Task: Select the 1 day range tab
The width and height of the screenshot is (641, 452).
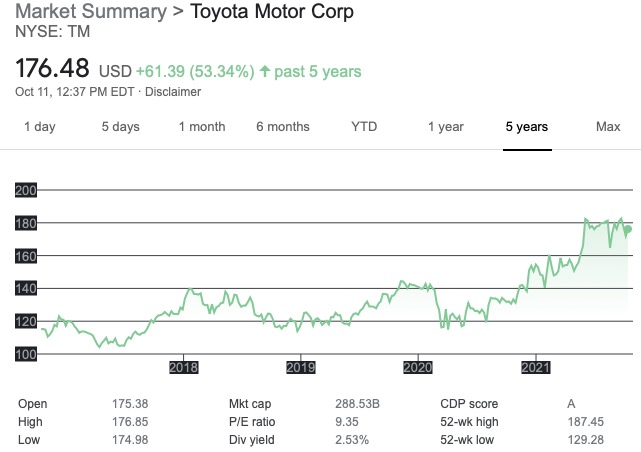Action: pos(40,127)
